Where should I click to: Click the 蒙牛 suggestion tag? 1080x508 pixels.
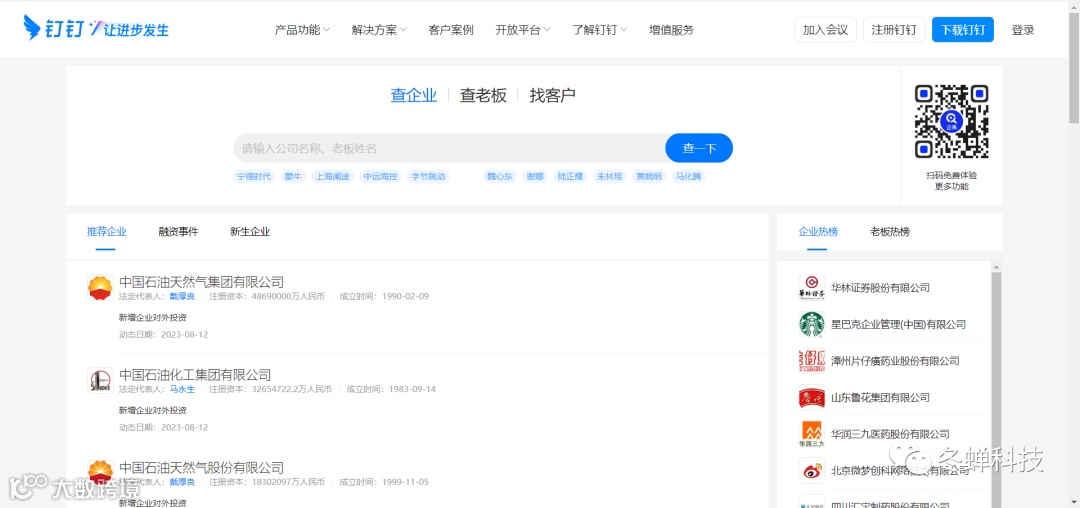293,176
